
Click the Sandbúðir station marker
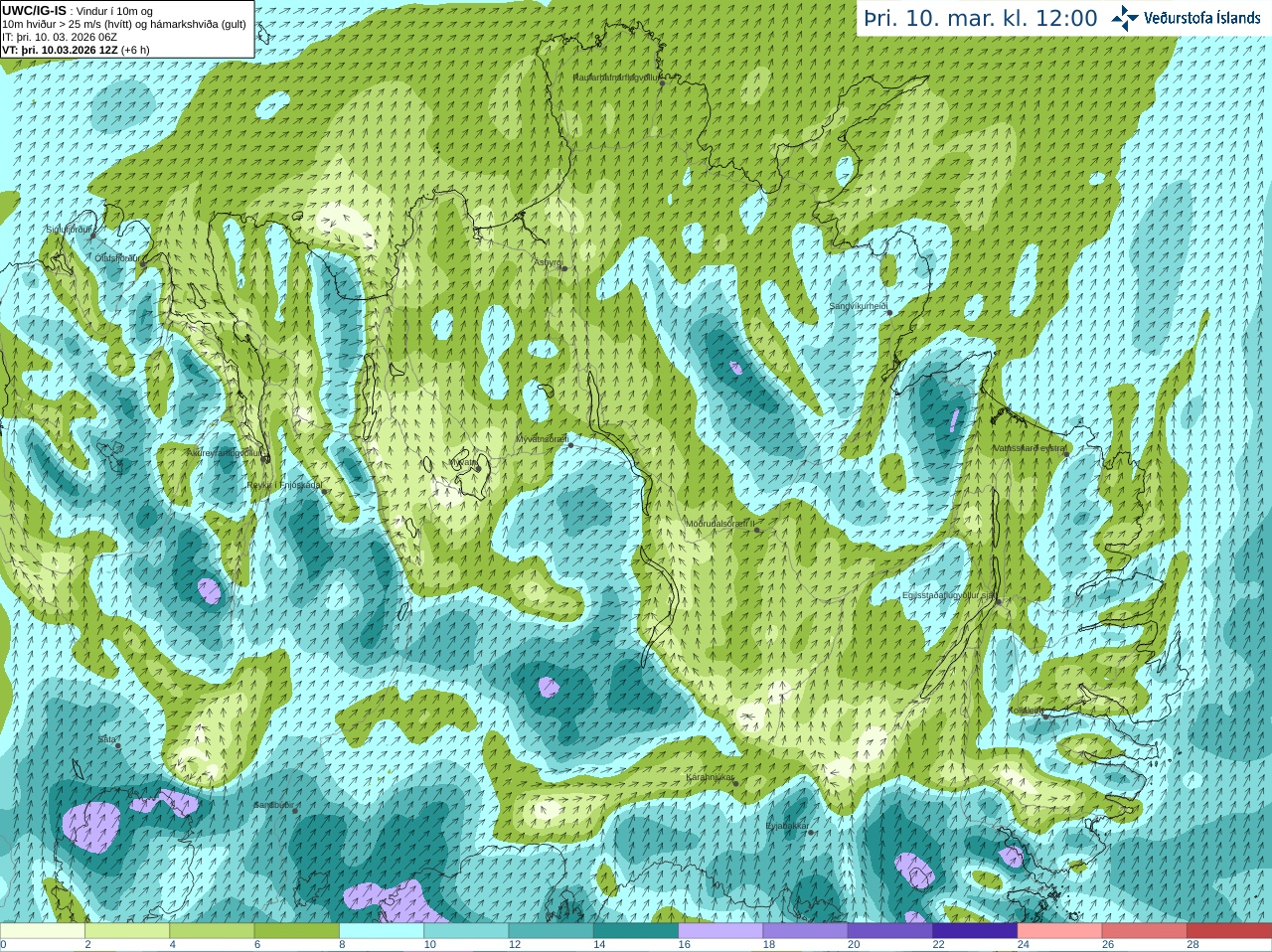click(x=295, y=811)
